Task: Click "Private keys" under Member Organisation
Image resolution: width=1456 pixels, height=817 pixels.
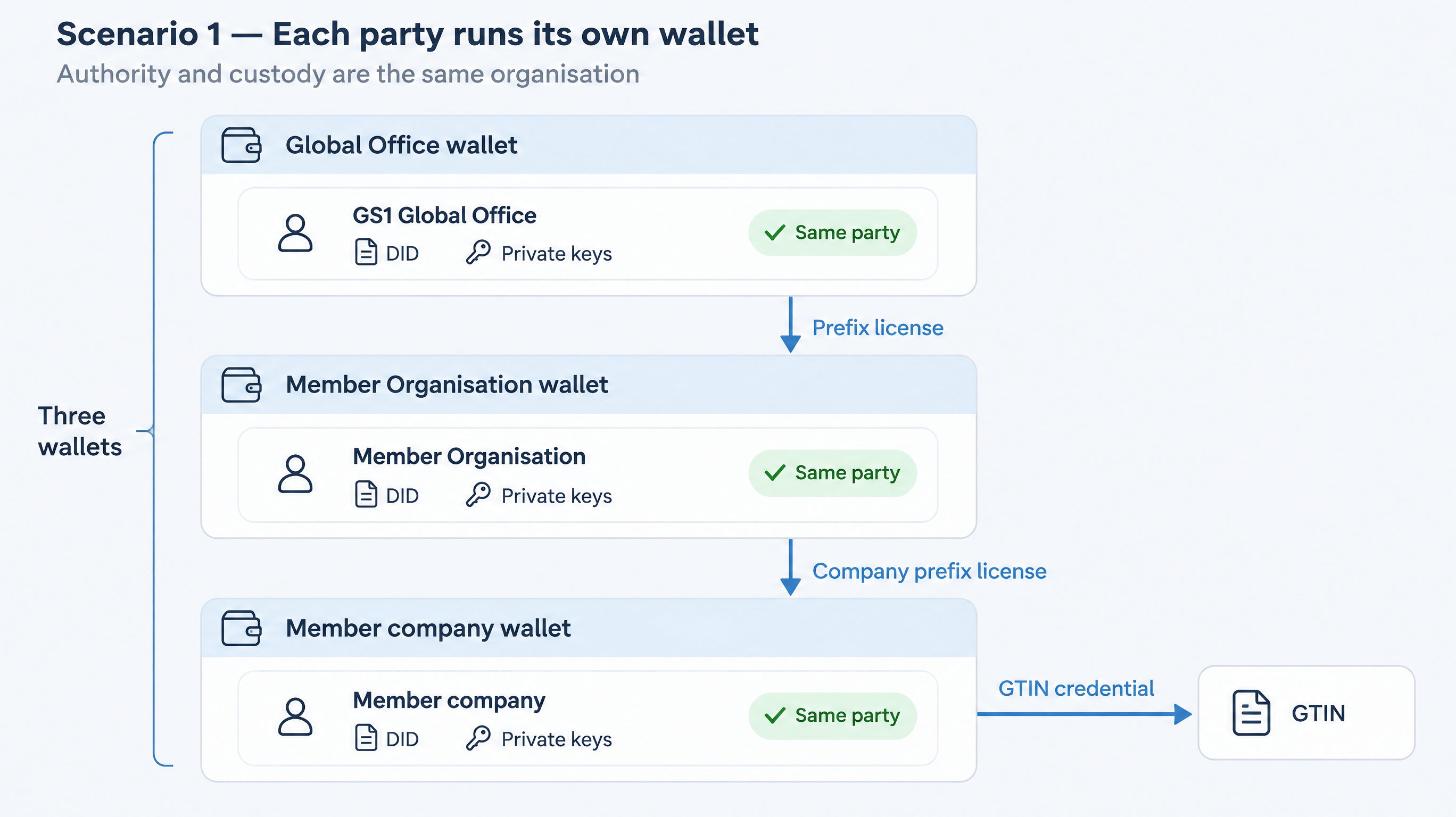Action: (x=557, y=496)
